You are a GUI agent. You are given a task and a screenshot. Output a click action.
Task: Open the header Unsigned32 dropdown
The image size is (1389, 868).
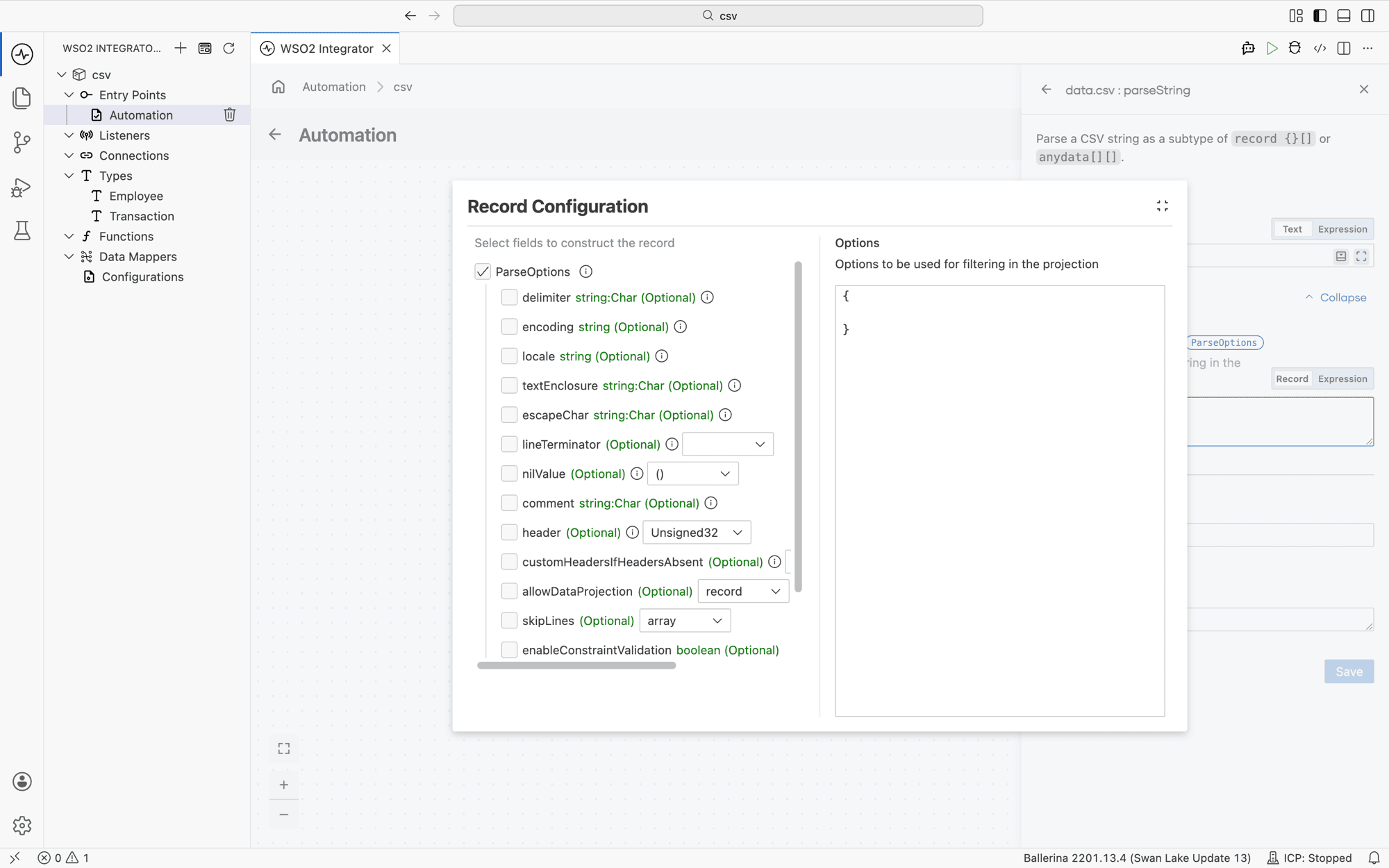tap(697, 533)
